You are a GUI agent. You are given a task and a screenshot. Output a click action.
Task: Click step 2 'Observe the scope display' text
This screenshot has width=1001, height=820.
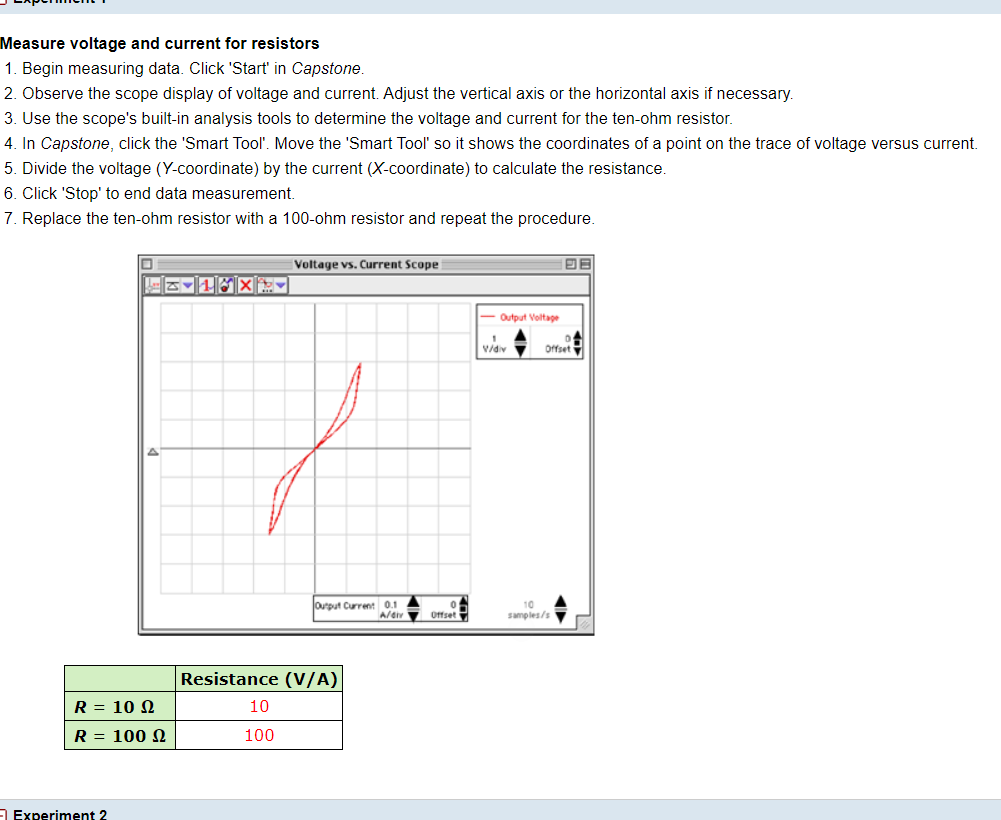pyautogui.click(x=407, y=93)
